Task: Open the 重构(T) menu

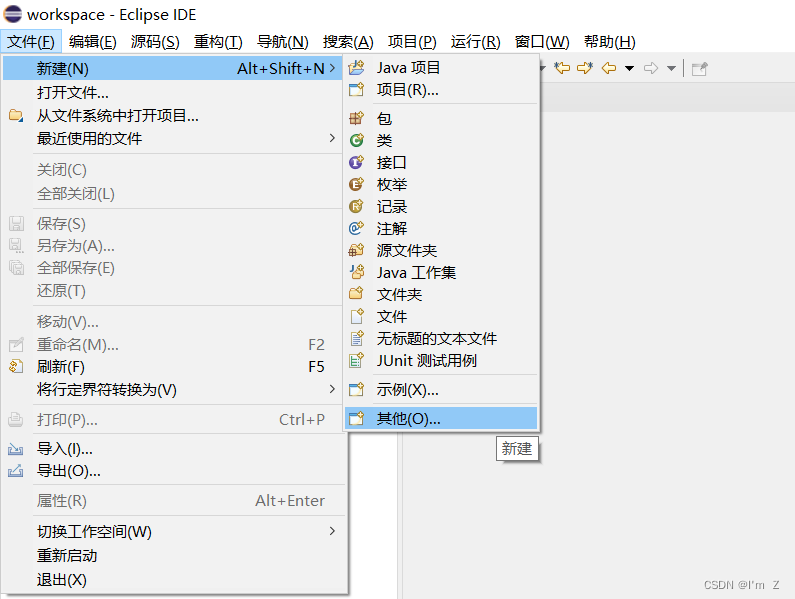Action: tap(218, 42)
